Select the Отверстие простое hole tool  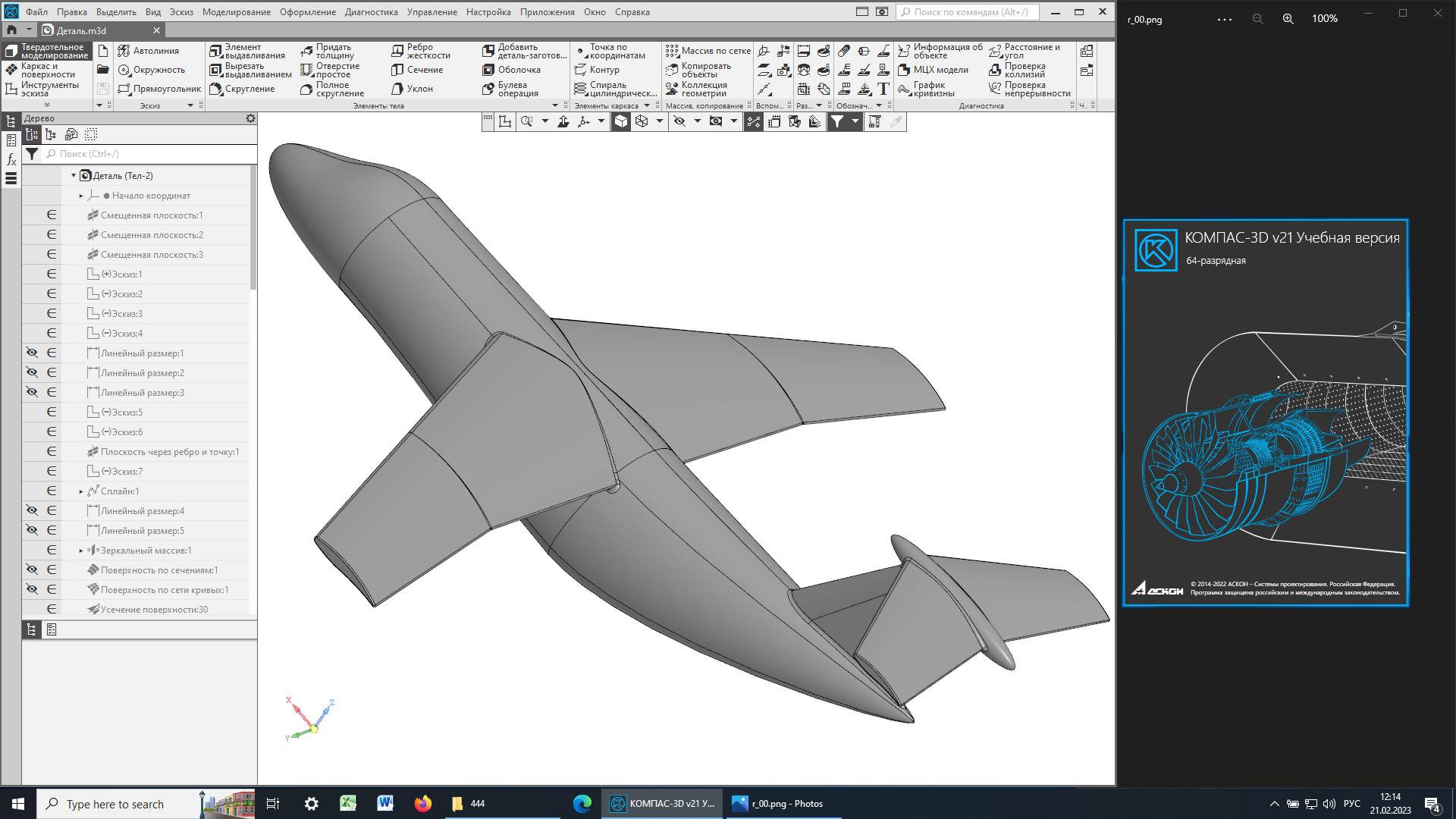330,70
